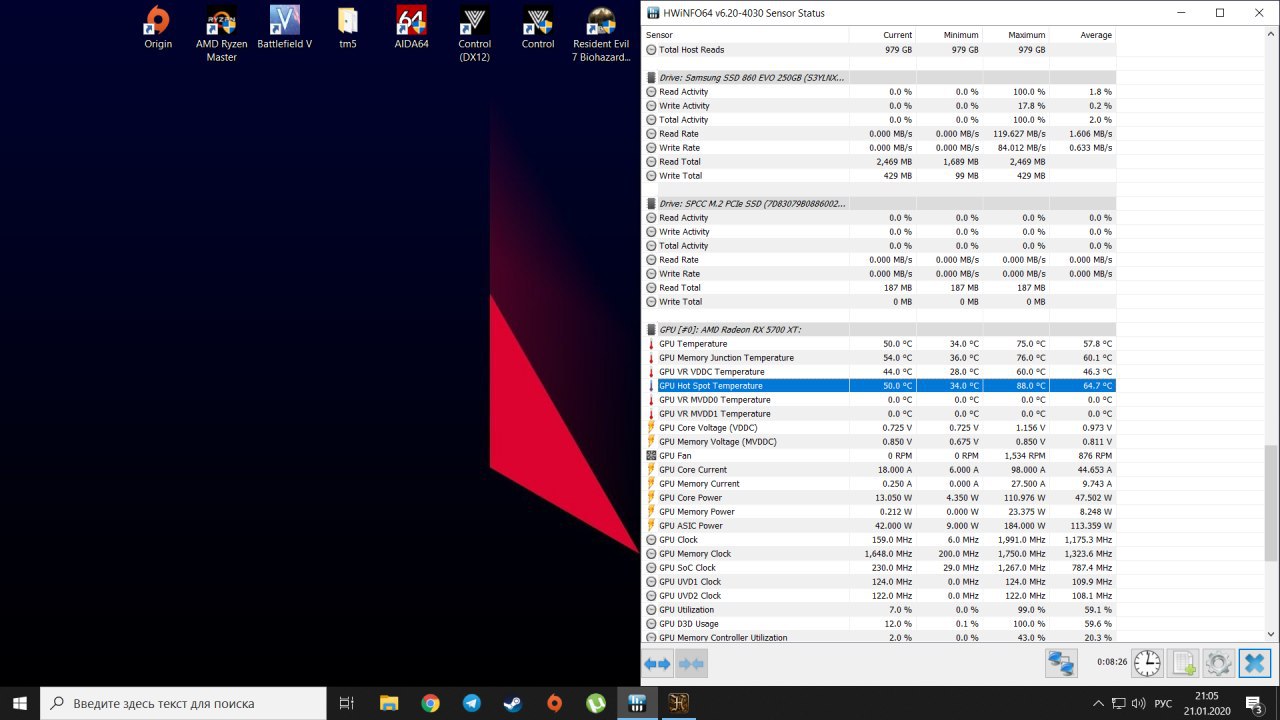The height and width of the screenshot is (720, 1280).
Task: Select the Control (DX12) desktop shortcut
Action: 475,35
